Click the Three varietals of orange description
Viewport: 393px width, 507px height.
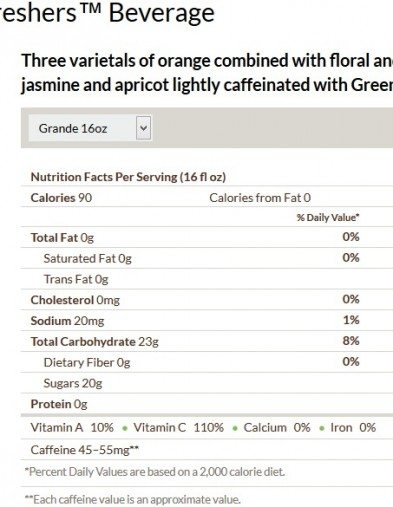[207, 73]
